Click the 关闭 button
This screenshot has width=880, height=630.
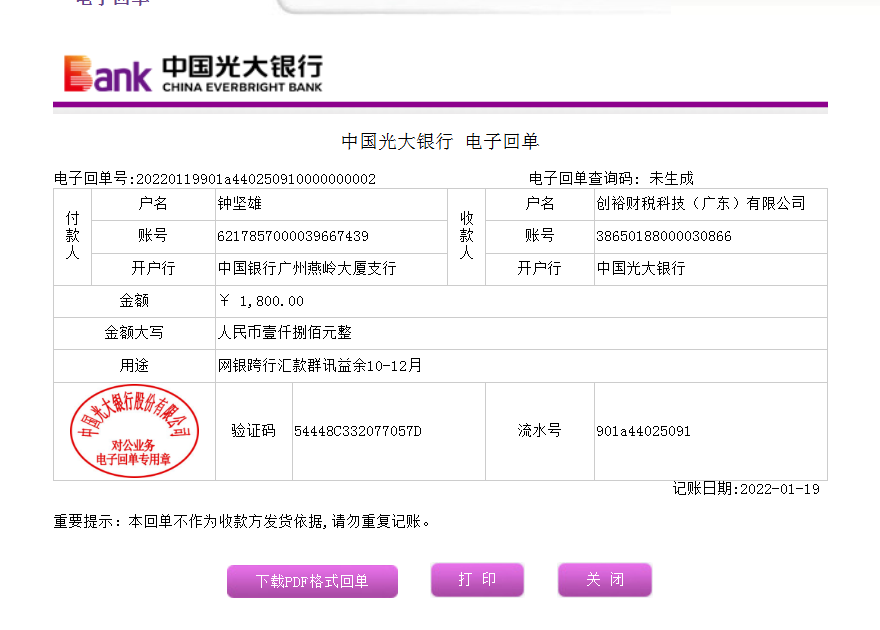tap(604, 580)
